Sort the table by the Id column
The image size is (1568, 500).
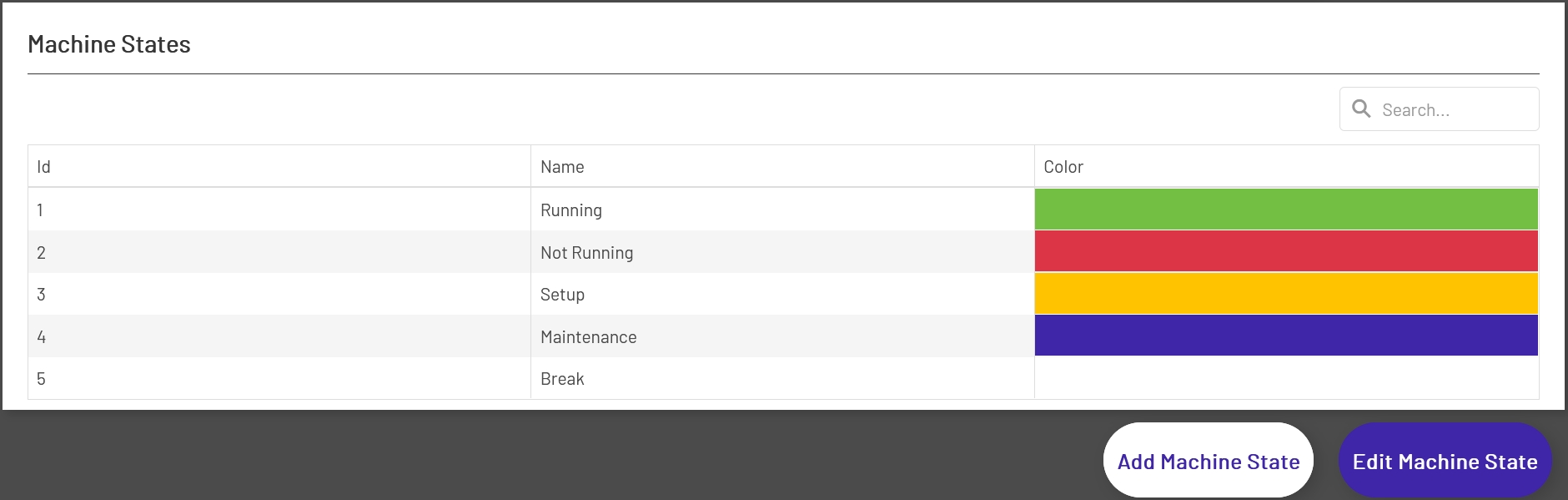[x=42, y=166]
